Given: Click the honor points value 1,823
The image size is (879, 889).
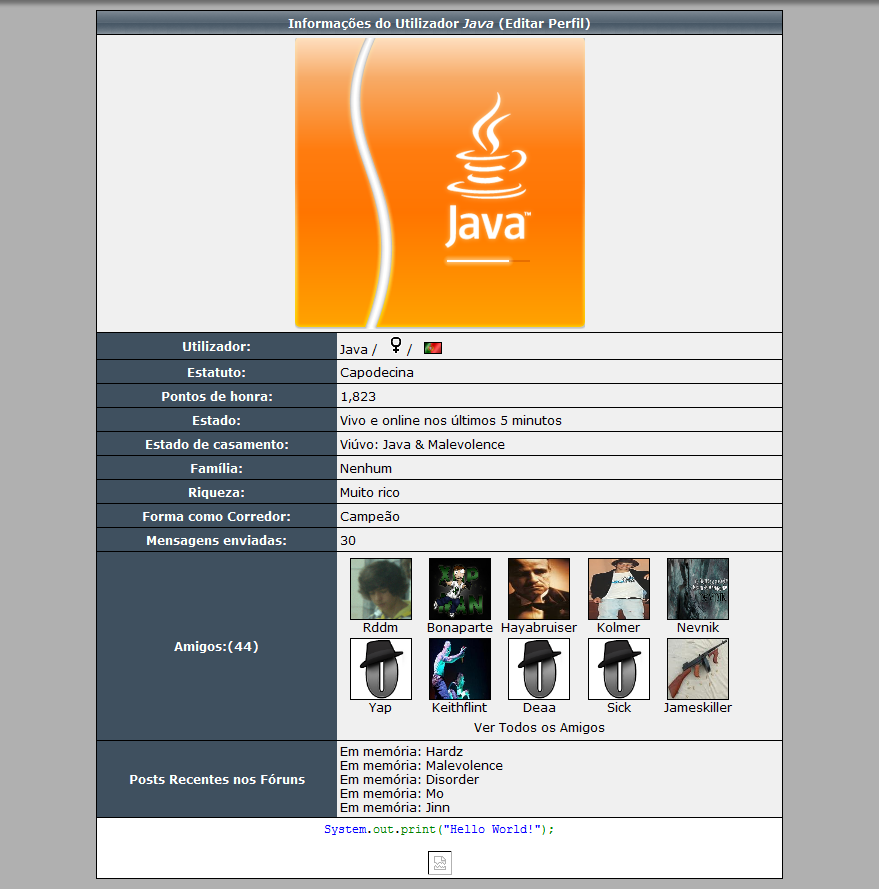Looking at the screenshot, I should point(358,396).
